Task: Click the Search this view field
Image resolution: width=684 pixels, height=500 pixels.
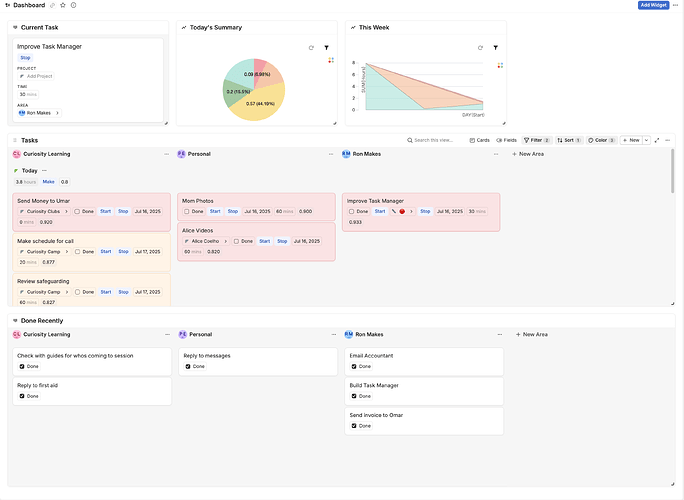Action: (434, 140)
